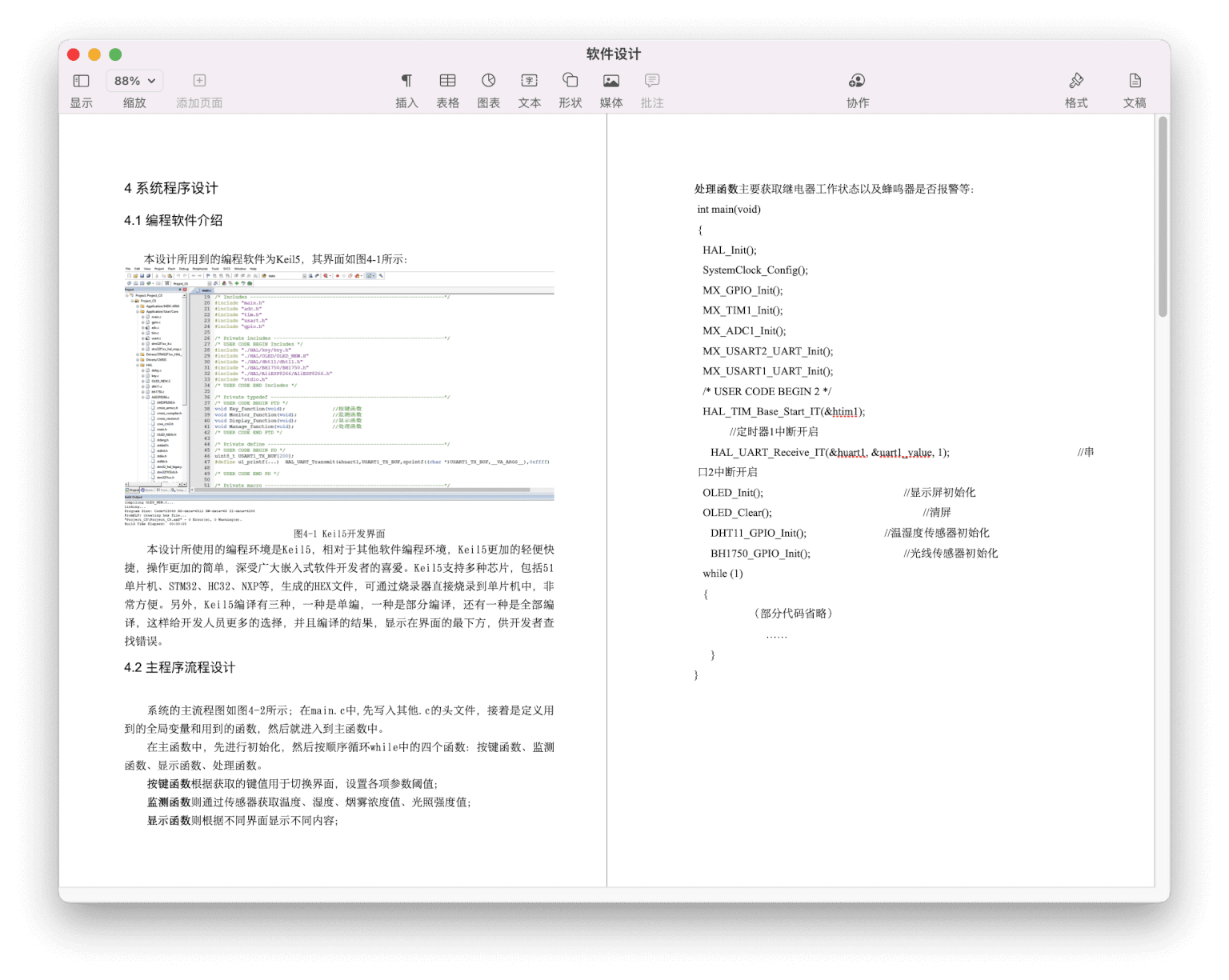Click the line DHT11_GPIO_Init();

[x=759, y=533]
